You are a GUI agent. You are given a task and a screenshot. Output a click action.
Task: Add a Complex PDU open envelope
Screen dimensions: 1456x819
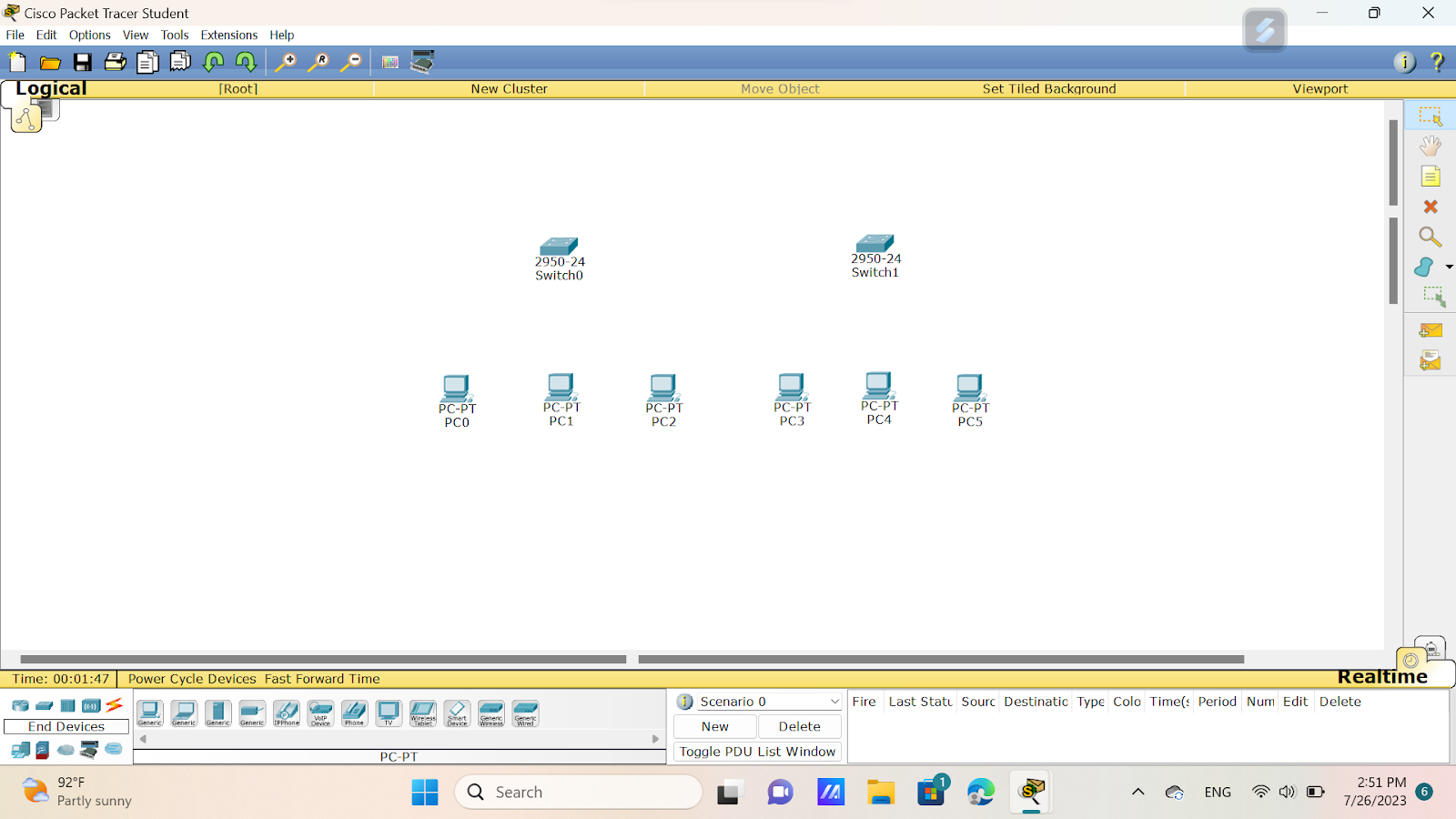coord(1430,361)
